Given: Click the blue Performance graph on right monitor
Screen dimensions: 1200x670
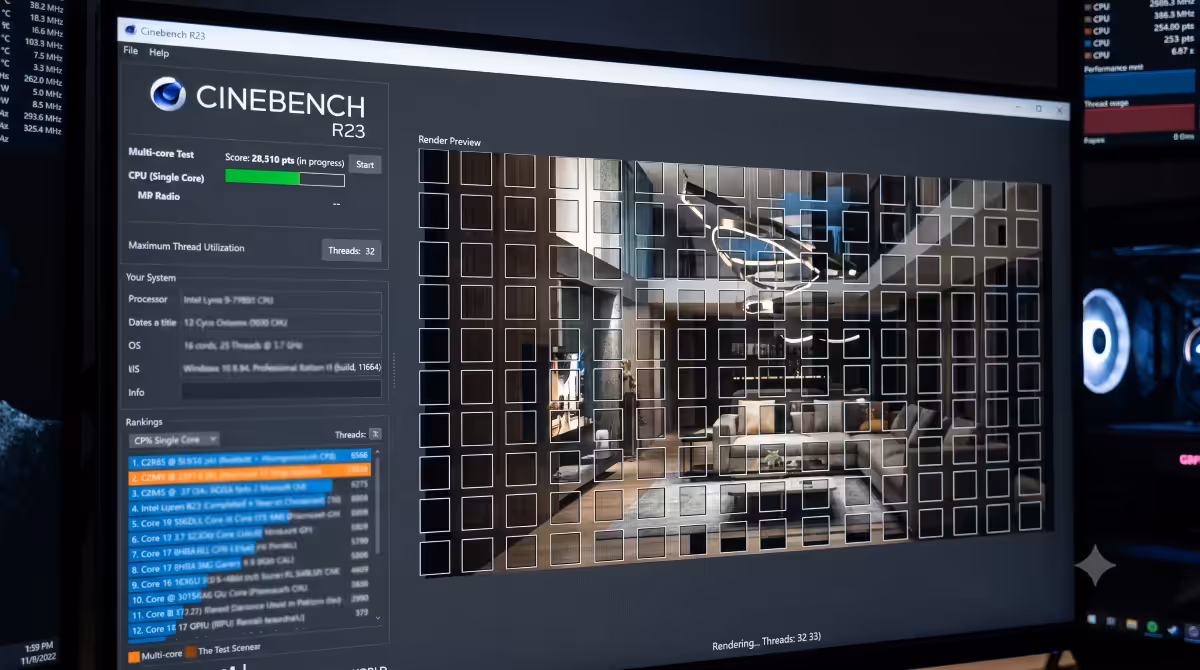Looking at the screenshot, I should [1138, 82].
